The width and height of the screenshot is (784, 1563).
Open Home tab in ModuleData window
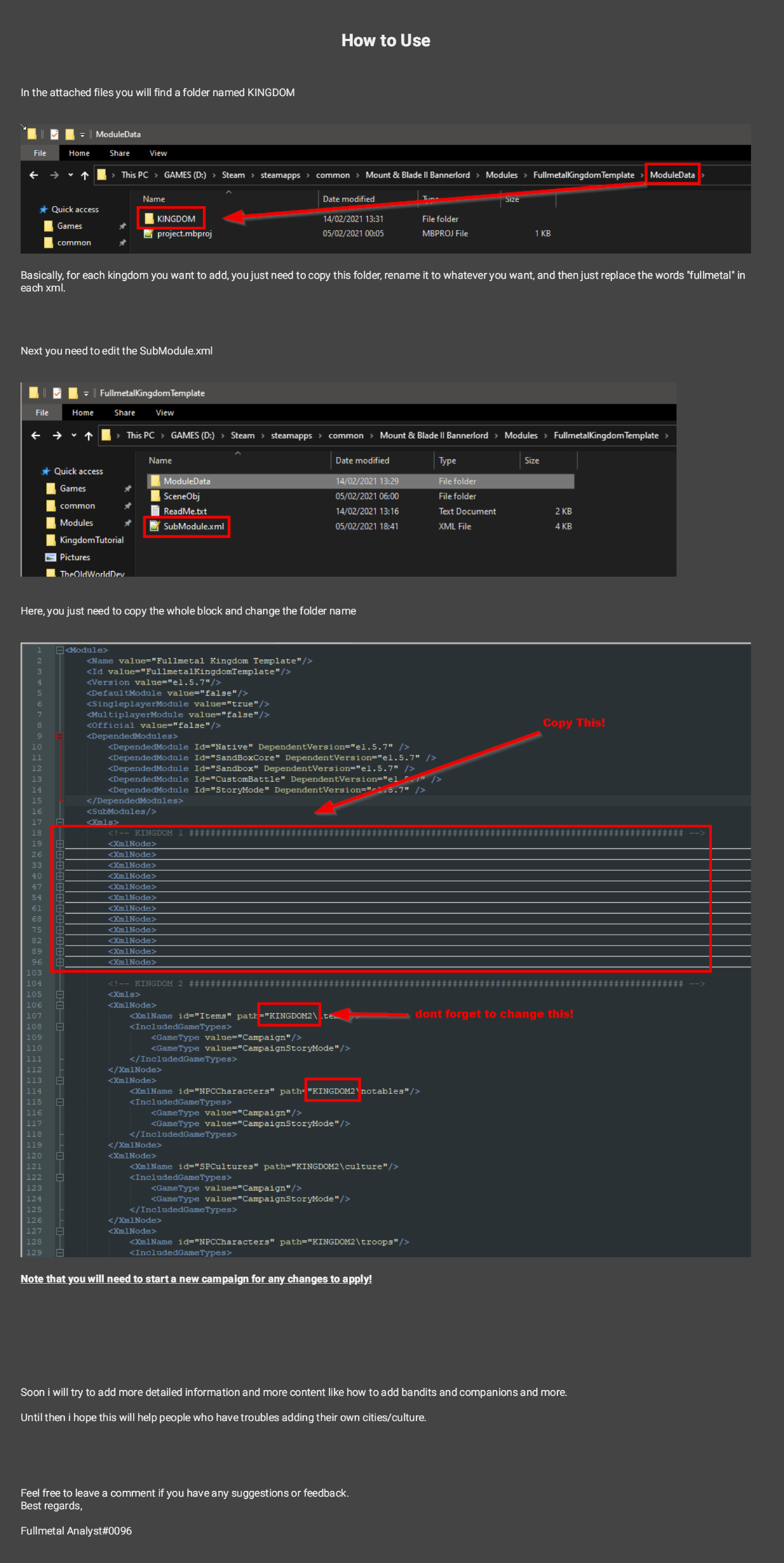79,153
